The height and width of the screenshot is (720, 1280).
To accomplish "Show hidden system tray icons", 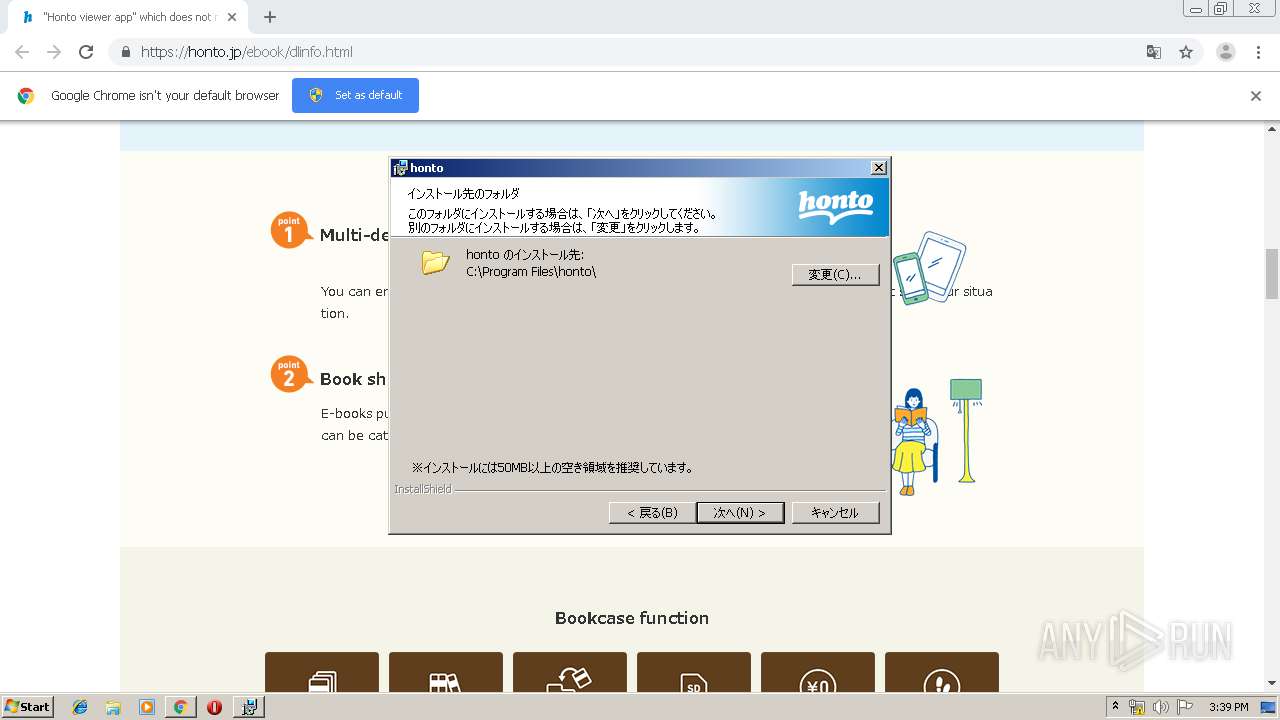I will pos(1115,707).
